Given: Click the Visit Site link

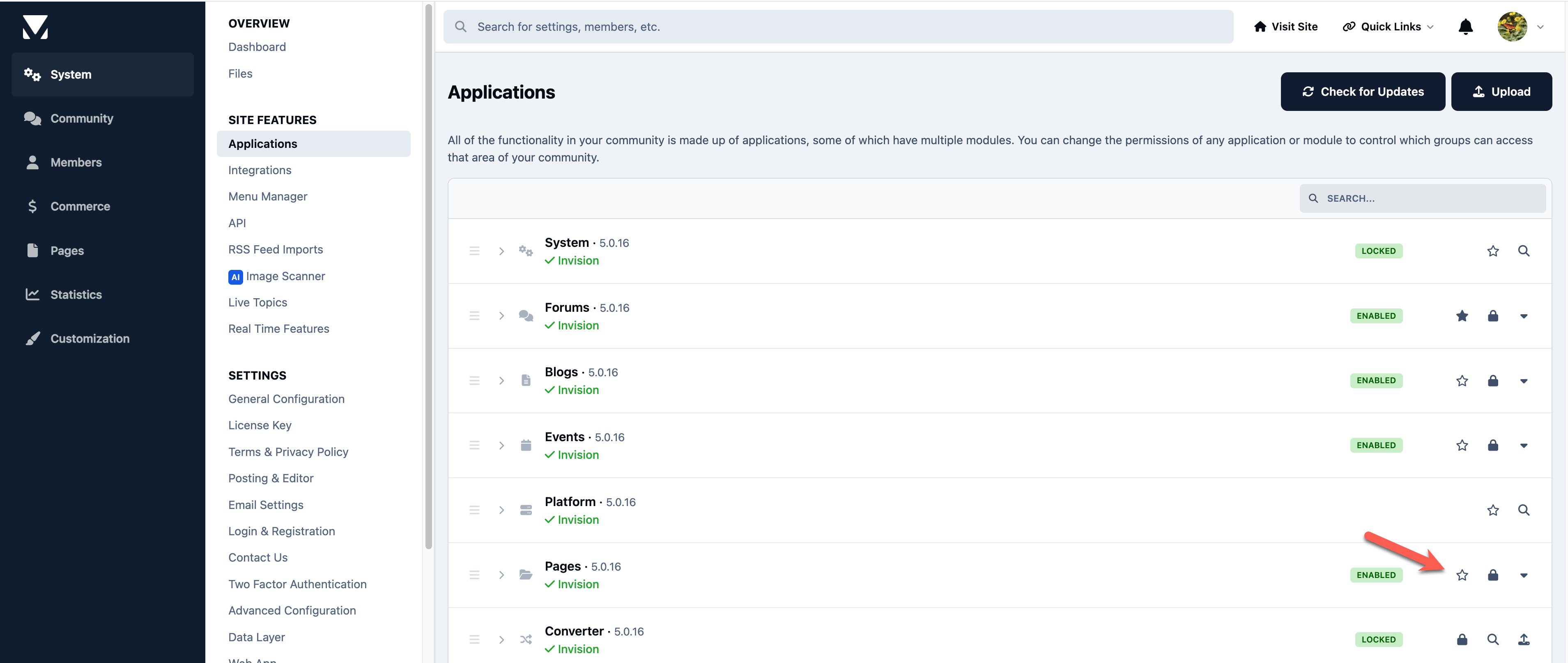Looking at the screenshot, I should [x=1285, y=27].
